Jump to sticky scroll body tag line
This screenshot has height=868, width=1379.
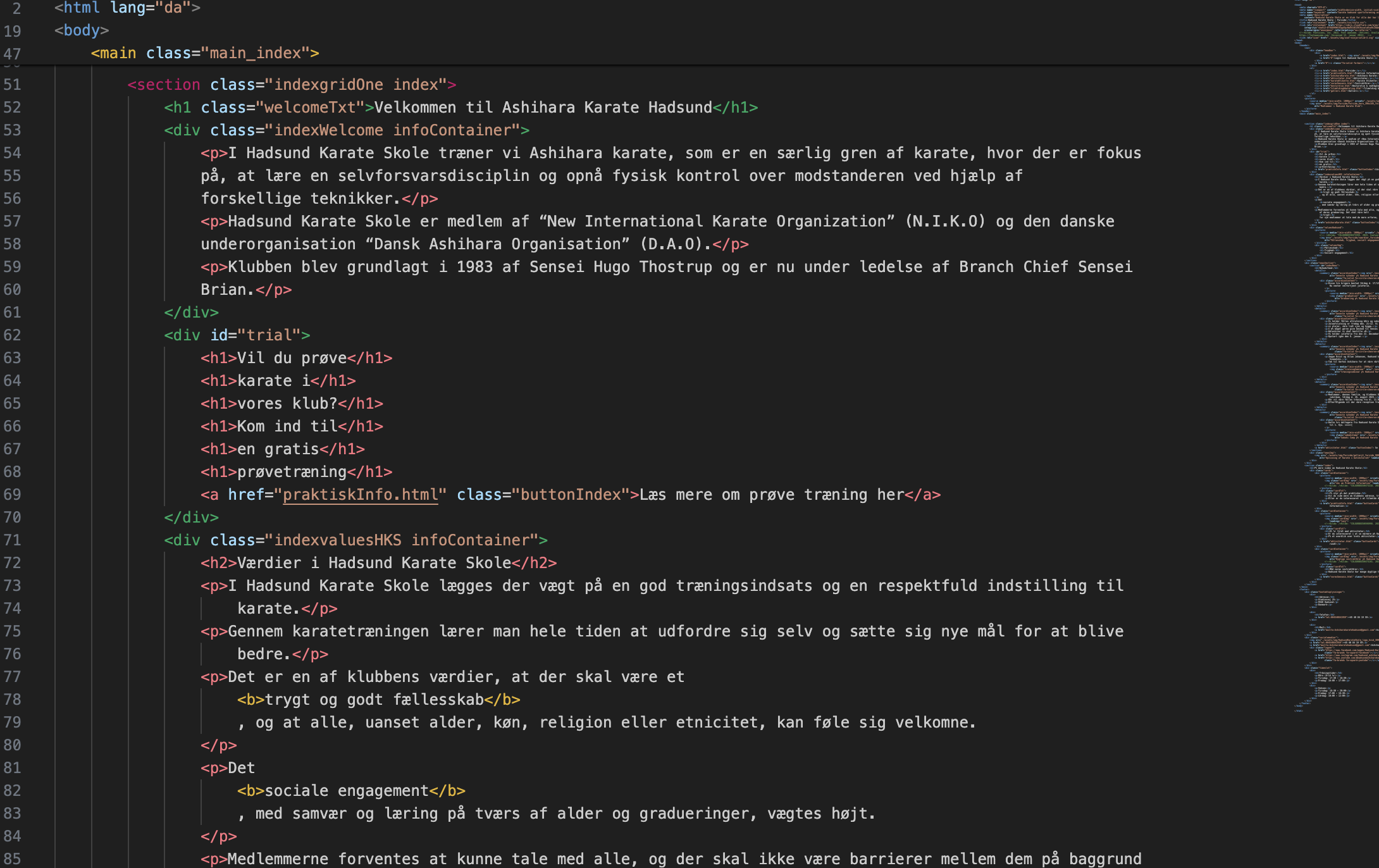(82, 30)
